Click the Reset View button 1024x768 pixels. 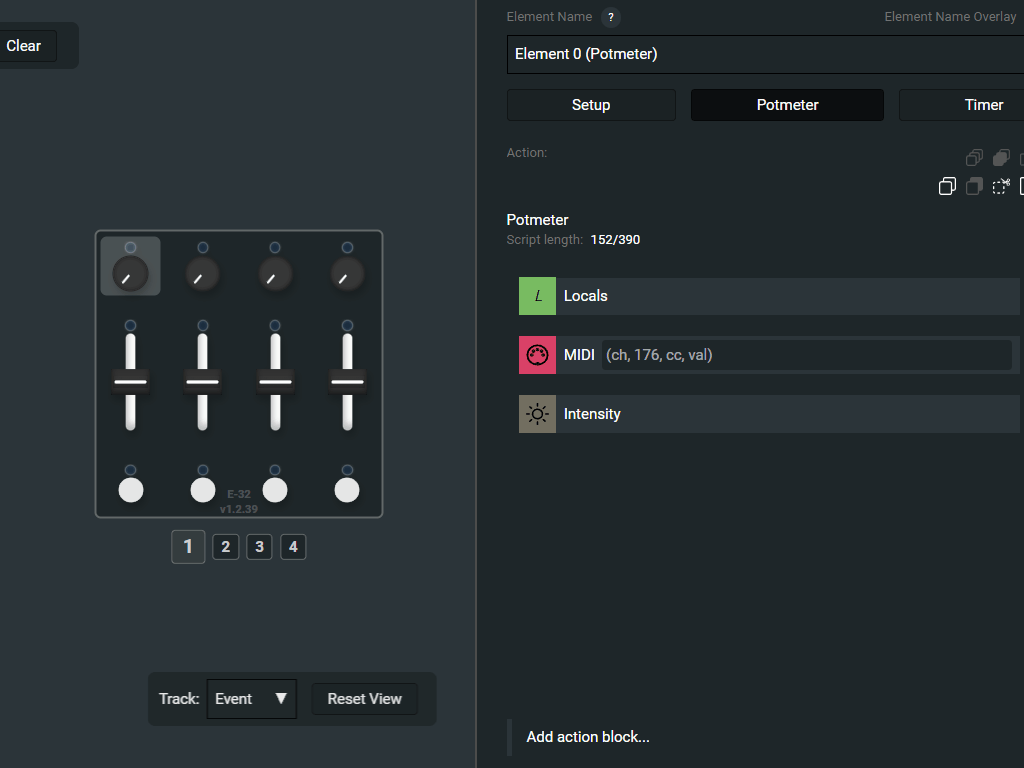(x=364, y=699)
